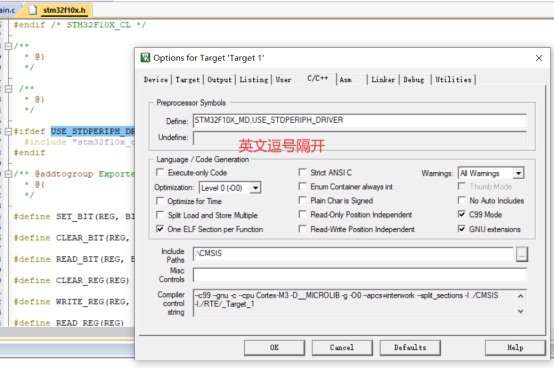This screenshot has height=368, width=554.
Task: Toggle Enum Container always int
Action: coord(302,186)
